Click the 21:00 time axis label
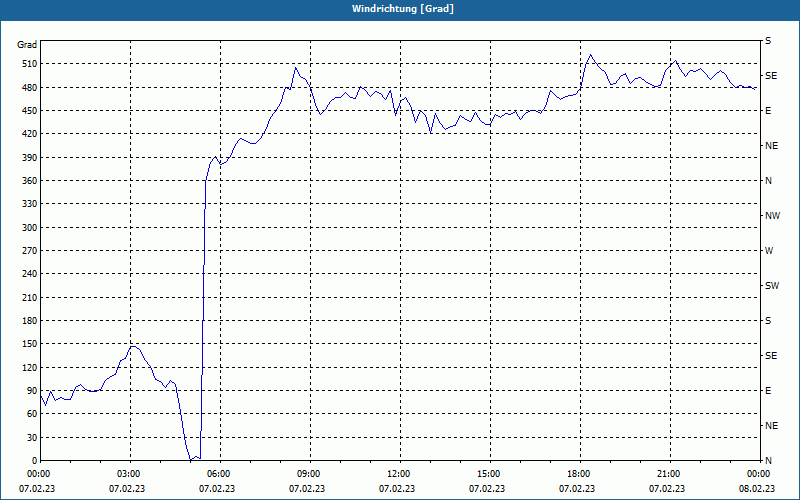The width and height of the screenshot is (800, 500). click(x=670, y=474)
